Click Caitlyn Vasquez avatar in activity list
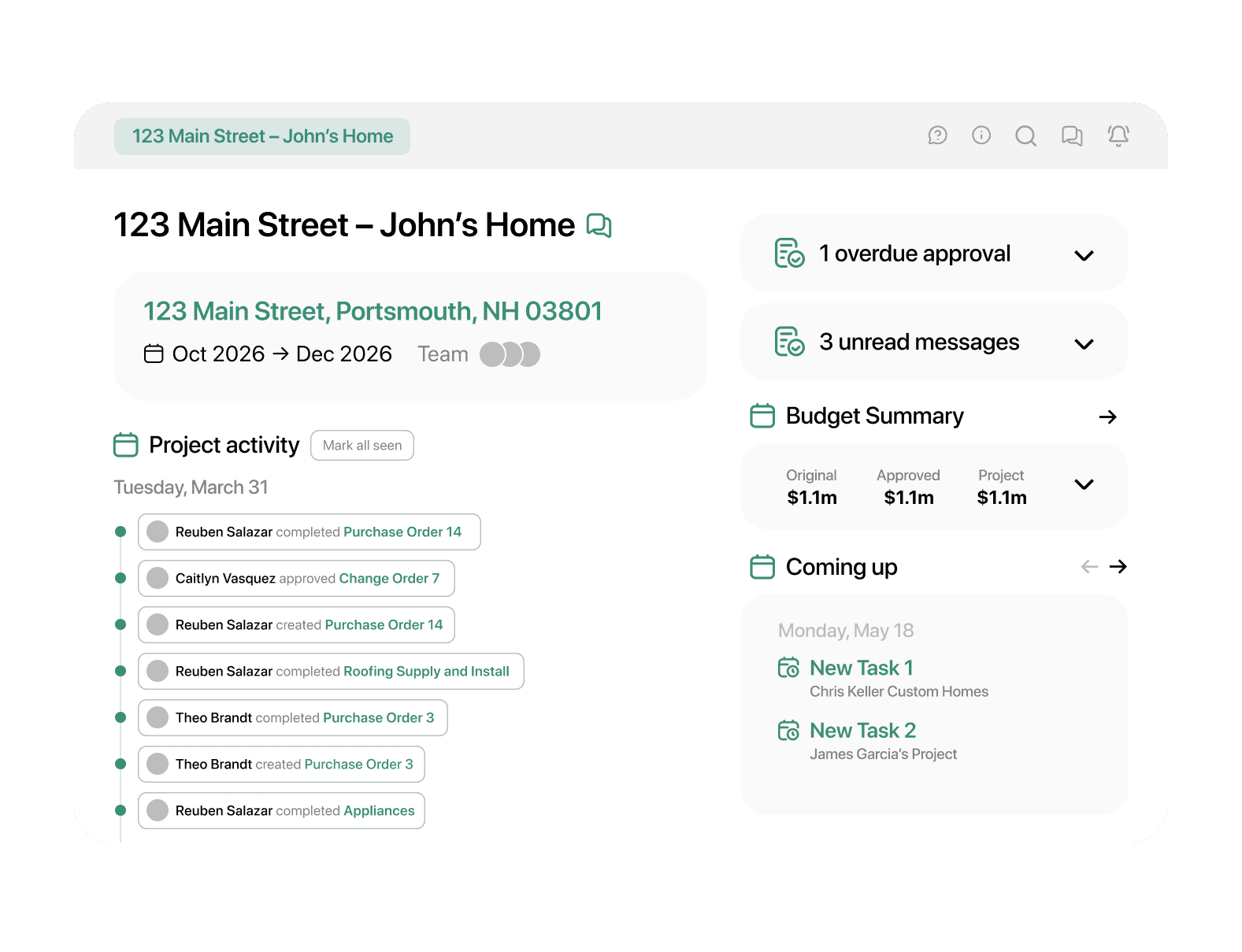 [158, 578]
